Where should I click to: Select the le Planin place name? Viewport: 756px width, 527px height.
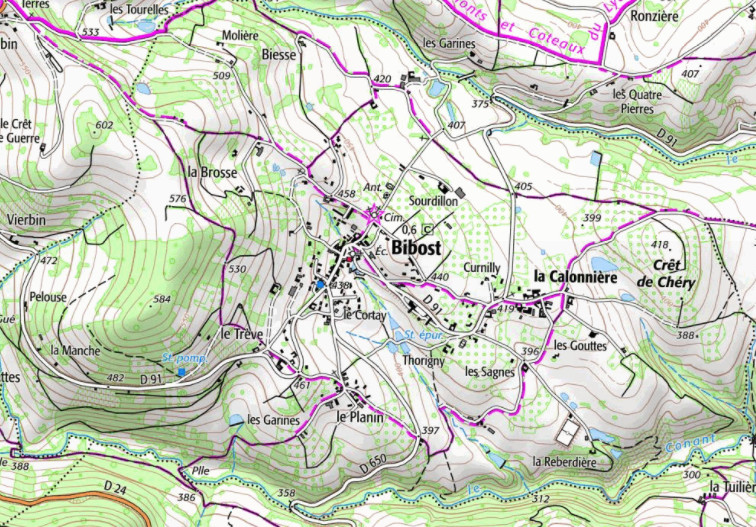tap(360, 417)
